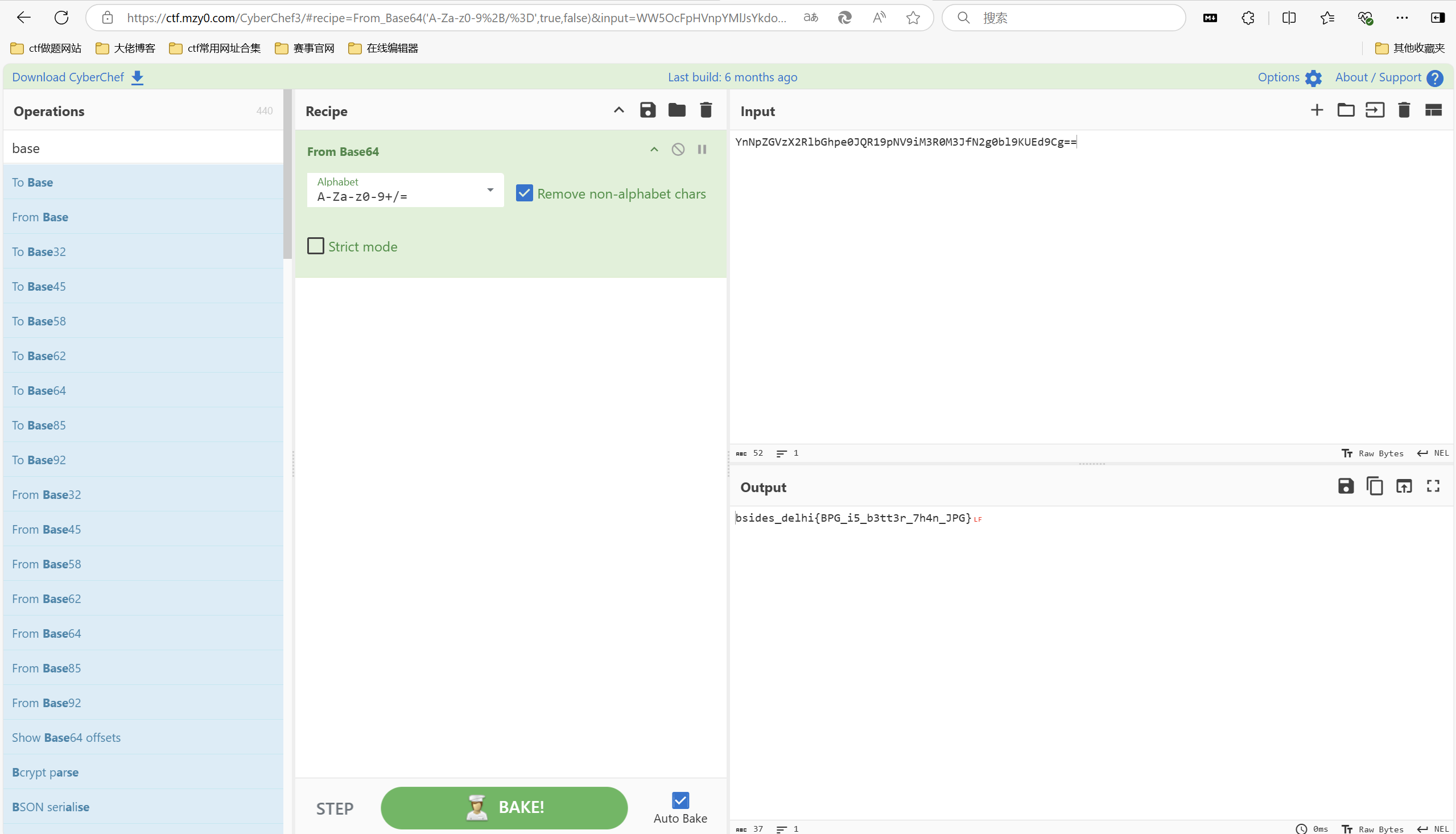Open 大佬博客 bookmark folder
This screenshot has height=834, width=1456.
(x=125, y=48)
